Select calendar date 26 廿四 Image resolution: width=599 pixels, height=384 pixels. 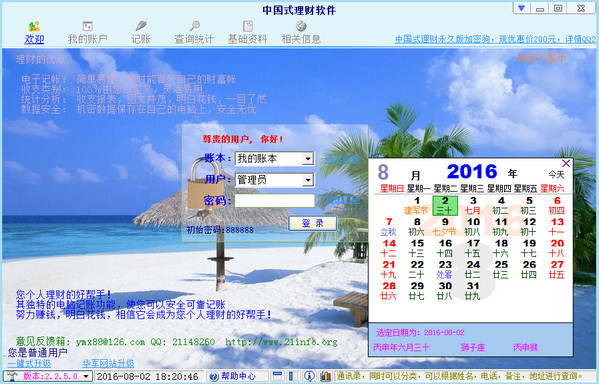(x=529, y=270)
